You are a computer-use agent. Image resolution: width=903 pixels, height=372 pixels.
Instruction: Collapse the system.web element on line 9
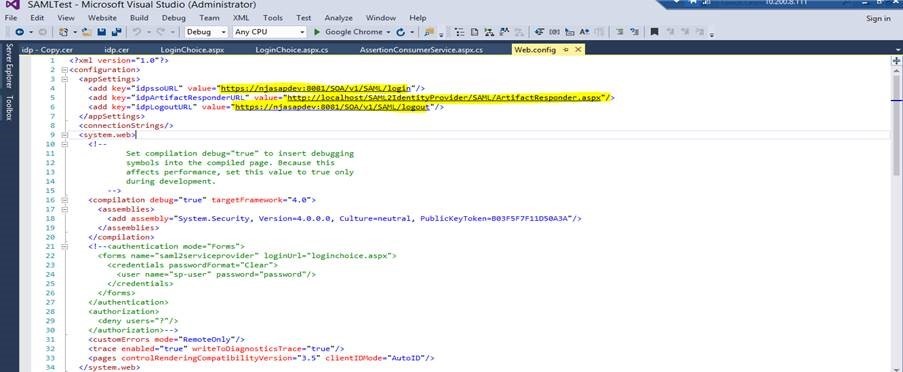pos(64,135)
